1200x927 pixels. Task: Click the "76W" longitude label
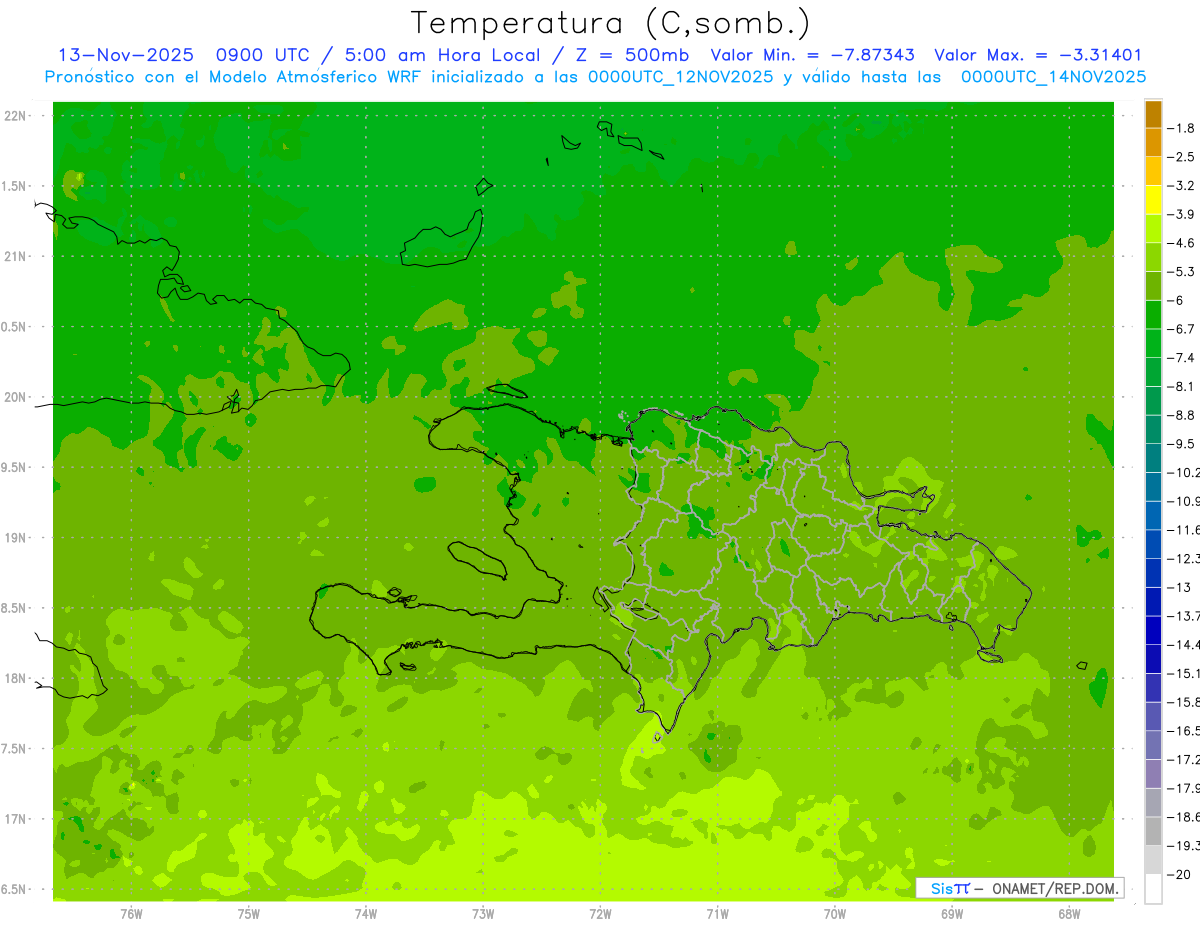pyautogui.click(x=131, y=913)
